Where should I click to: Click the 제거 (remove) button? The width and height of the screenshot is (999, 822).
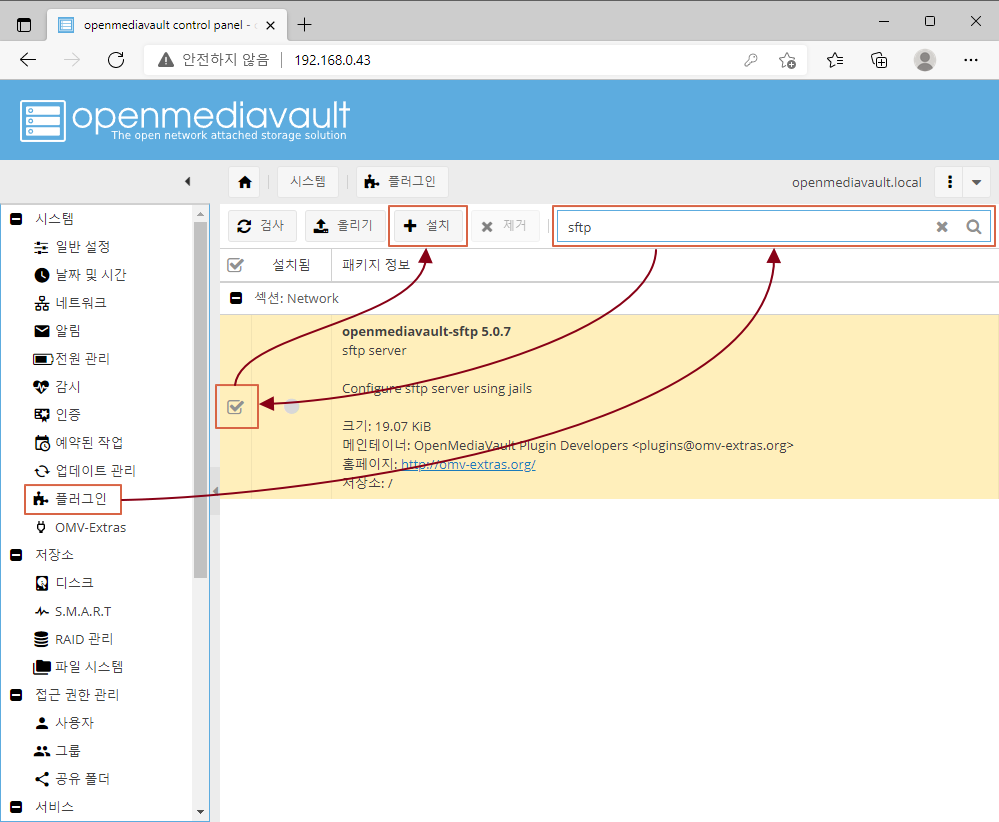(505, 226)
